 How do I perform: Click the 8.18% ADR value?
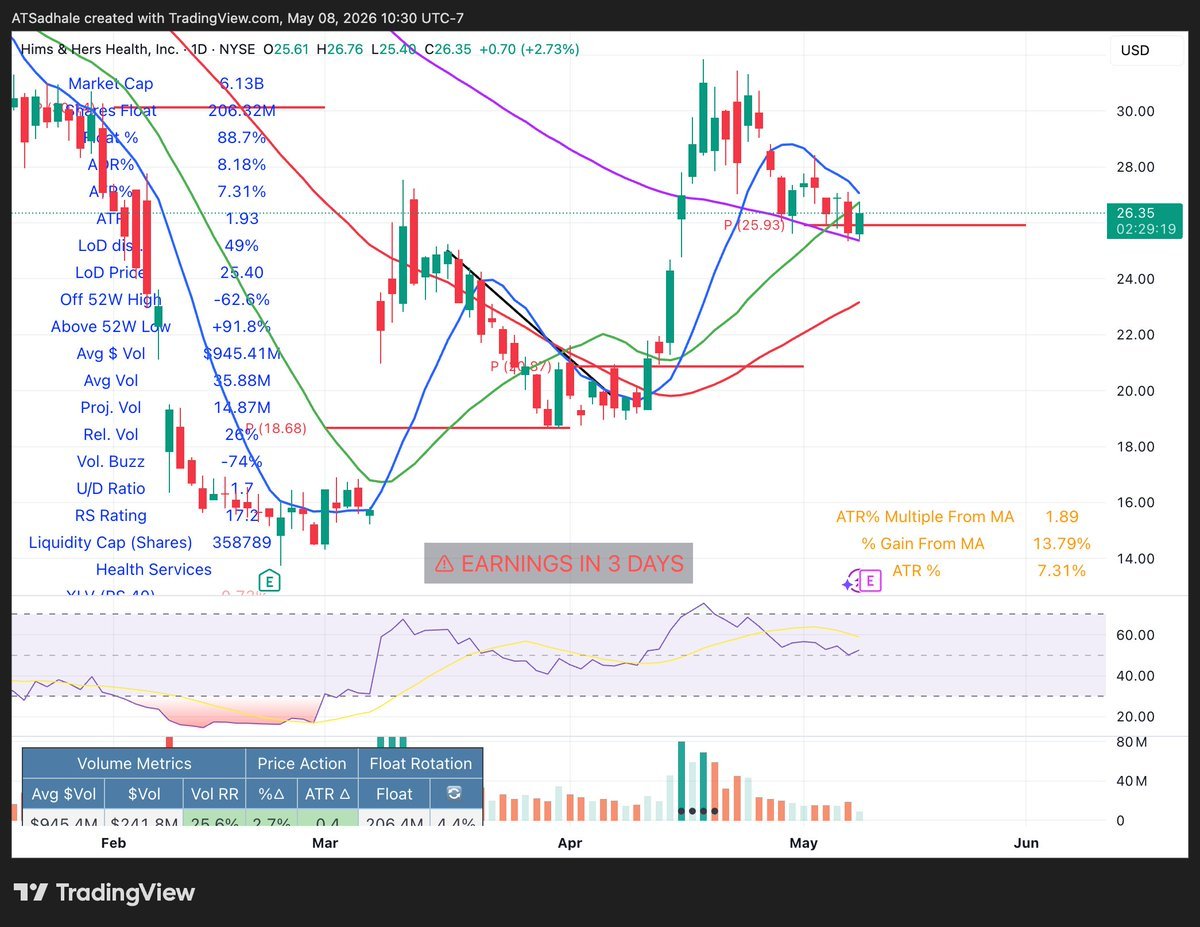(242, 165)
